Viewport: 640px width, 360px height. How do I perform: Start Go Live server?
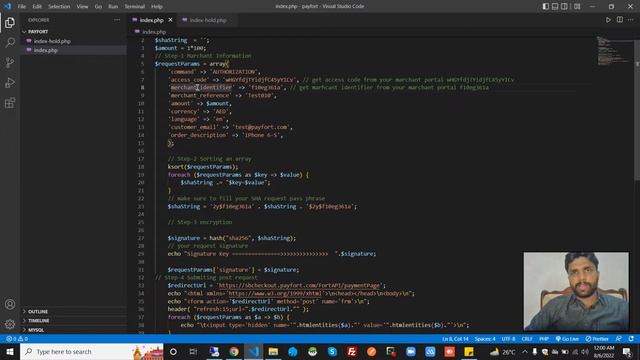(x=567, y=339)
